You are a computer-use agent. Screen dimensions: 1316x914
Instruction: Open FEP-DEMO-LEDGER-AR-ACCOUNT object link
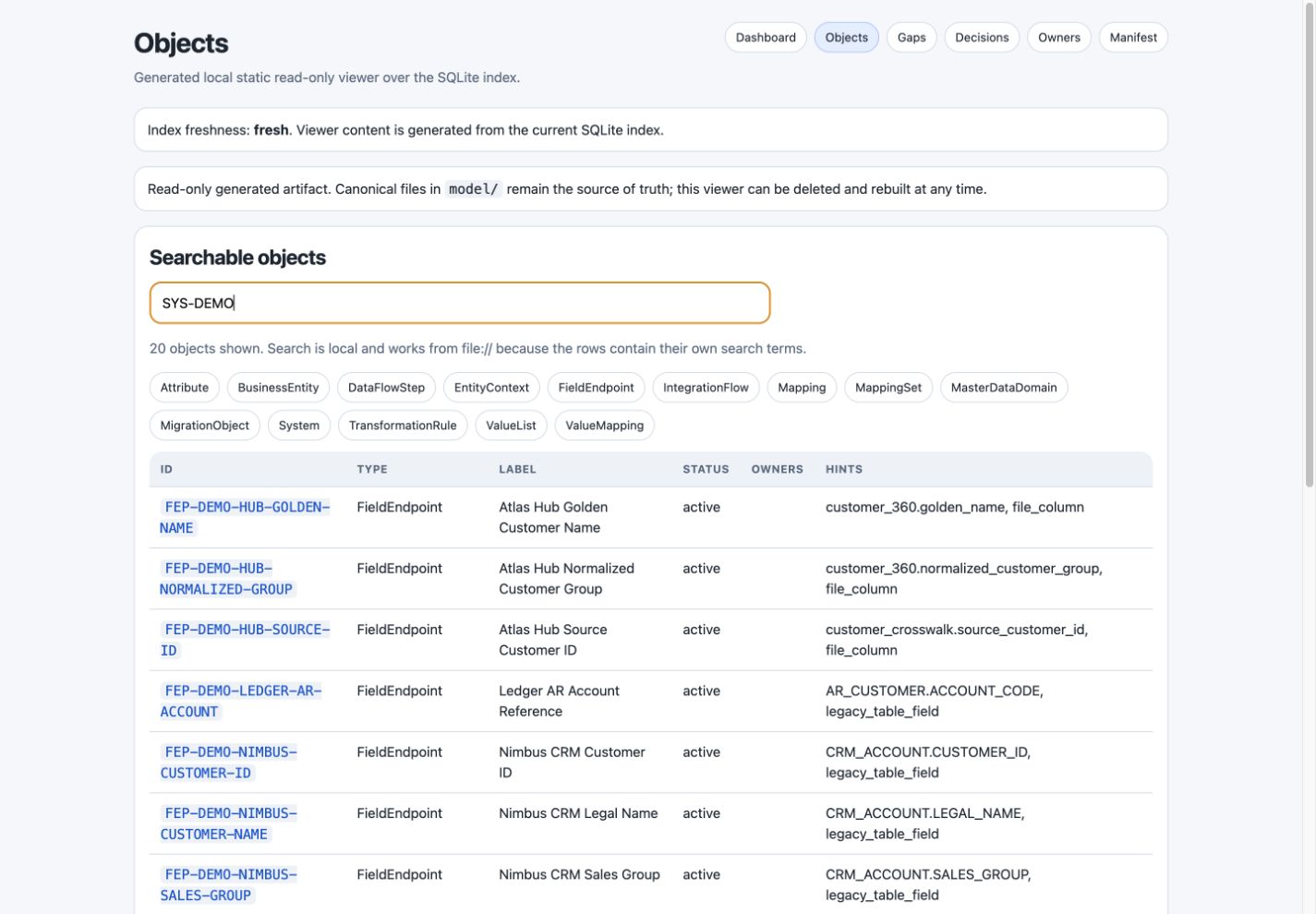[x=241, y=701]
